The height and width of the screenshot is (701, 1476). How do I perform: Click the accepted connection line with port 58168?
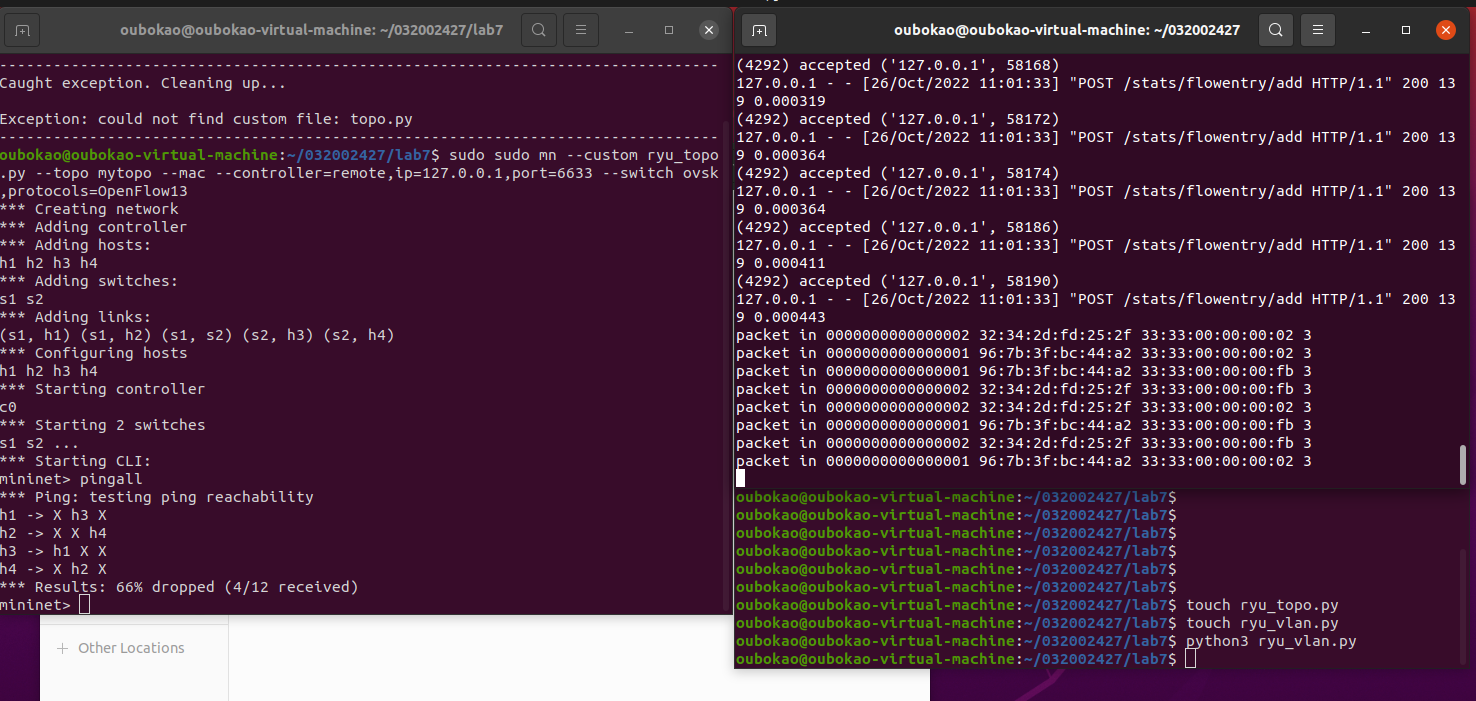(897, 65)
